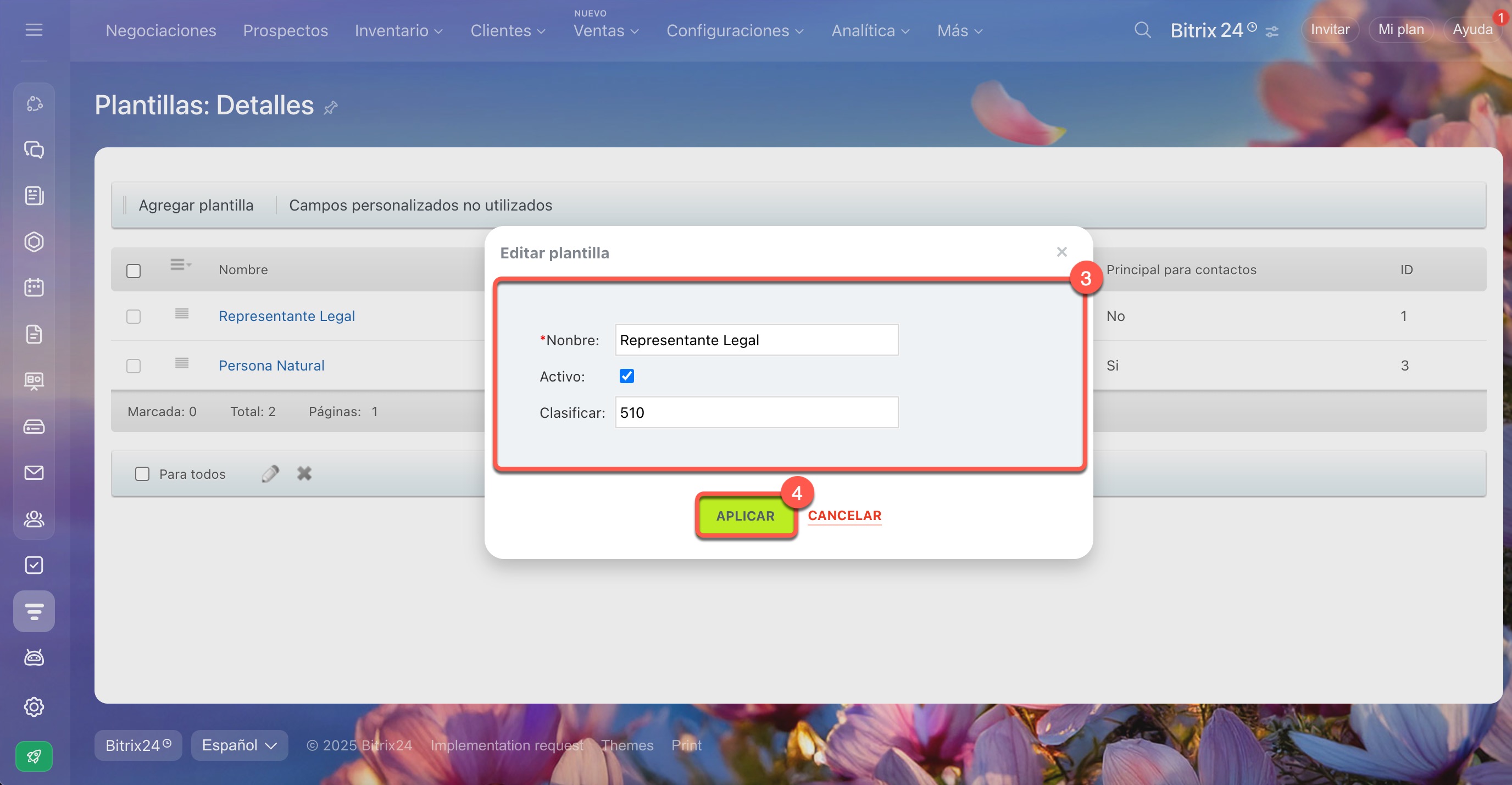This screenshot has height=785, width=1512.
Task: Click row handle icon for Persona Natural
Action: coord(182,363)
